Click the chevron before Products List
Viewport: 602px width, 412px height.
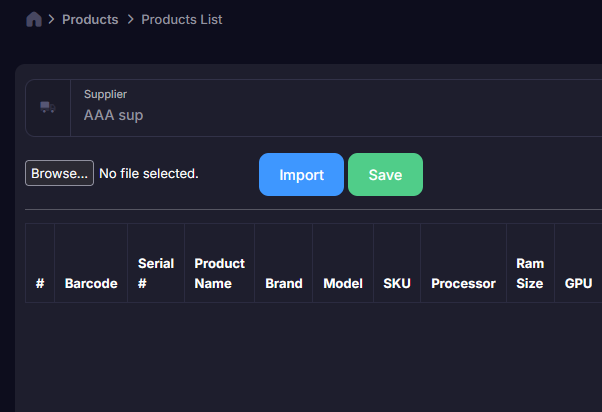[130, 19]
